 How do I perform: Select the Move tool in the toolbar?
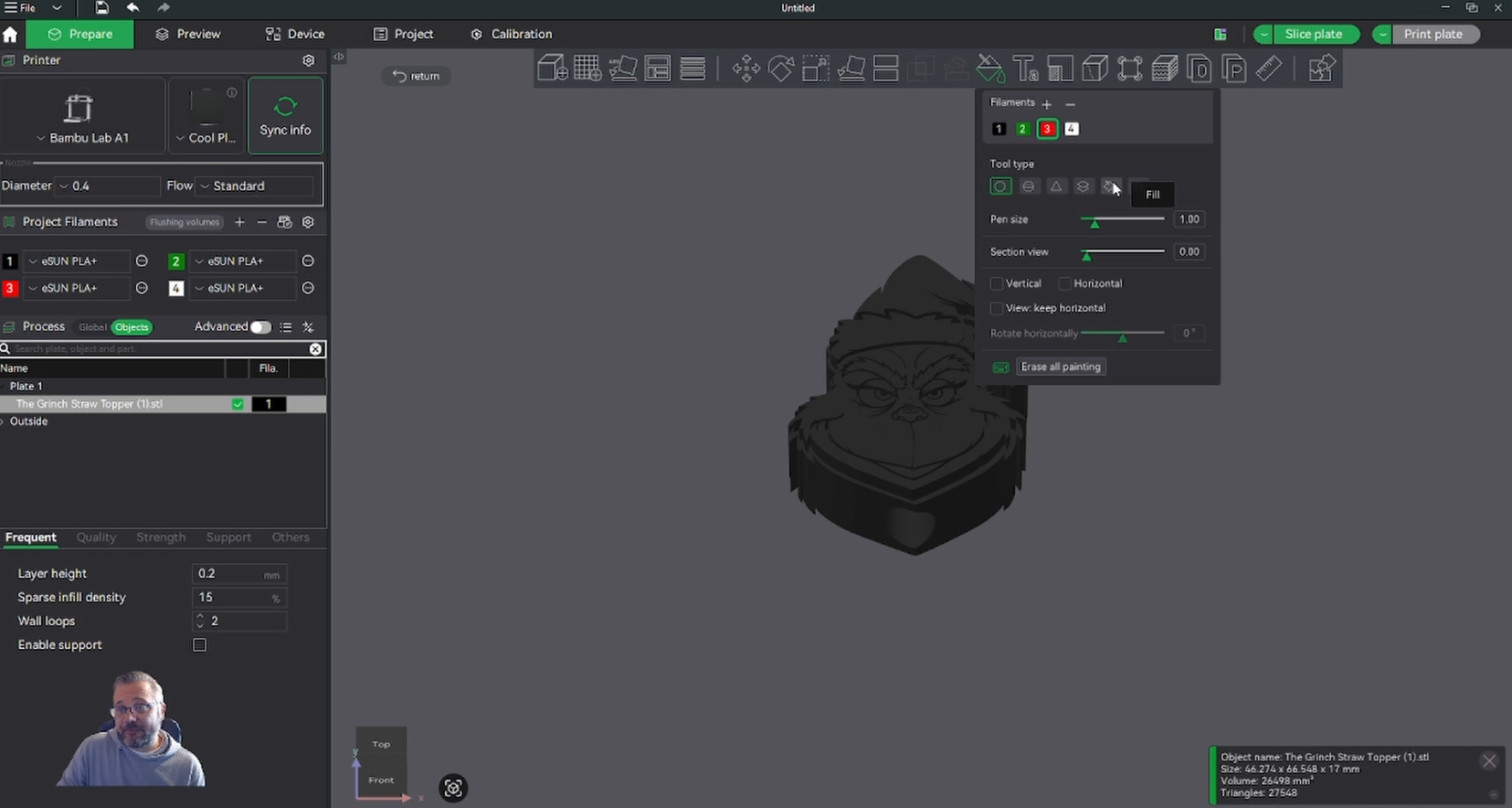[745, 69]
